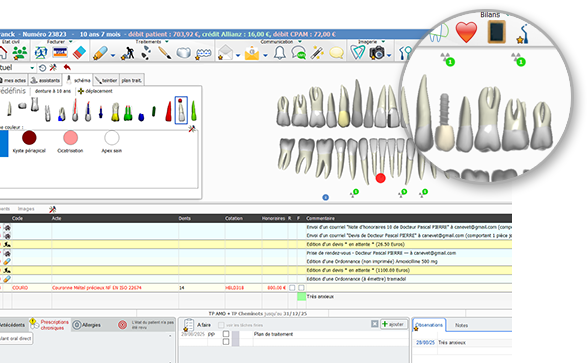The image size is (588, 363).
Task: Tick the Plan de traitement task checkbox
Action: pyautogui.click(x=226, y=334)
